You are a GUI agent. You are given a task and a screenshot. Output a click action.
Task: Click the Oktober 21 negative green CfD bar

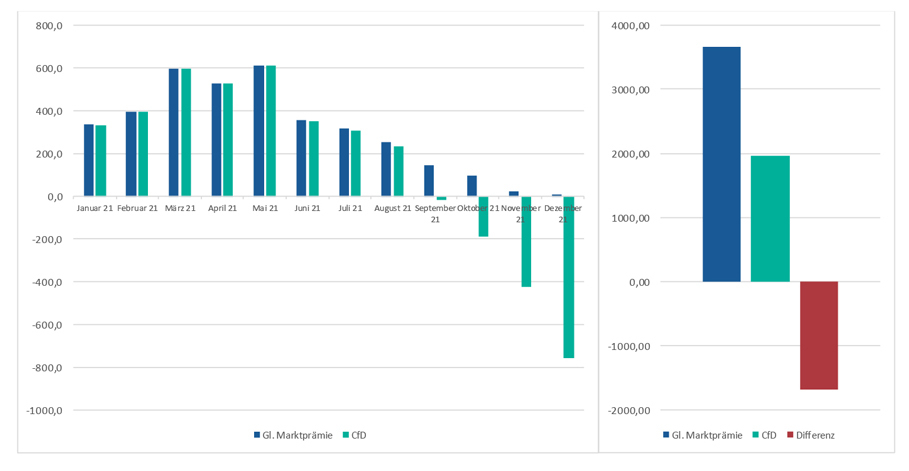tap(483, 216)
